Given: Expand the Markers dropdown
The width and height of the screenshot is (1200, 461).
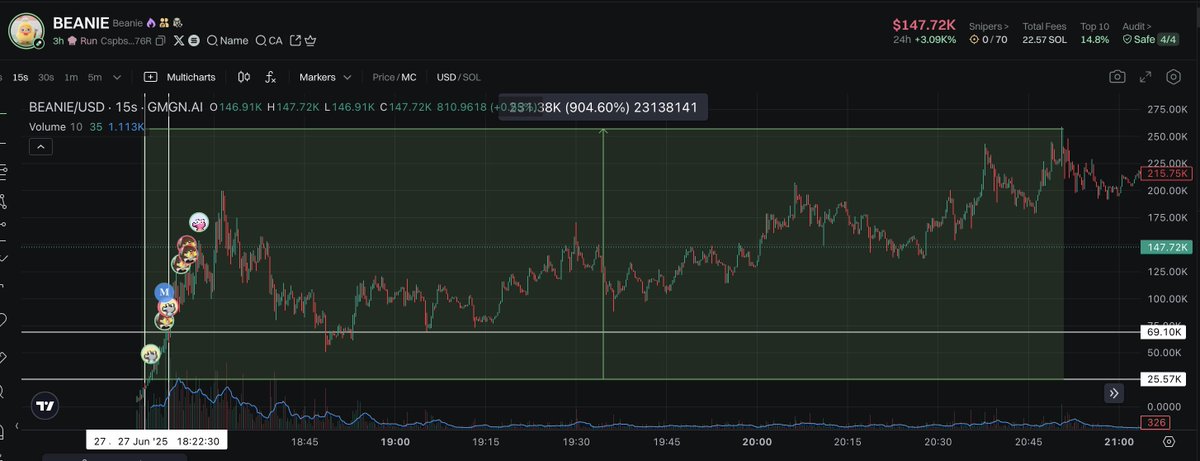Looking at the screenshot, I should click(x=326, y=77).
